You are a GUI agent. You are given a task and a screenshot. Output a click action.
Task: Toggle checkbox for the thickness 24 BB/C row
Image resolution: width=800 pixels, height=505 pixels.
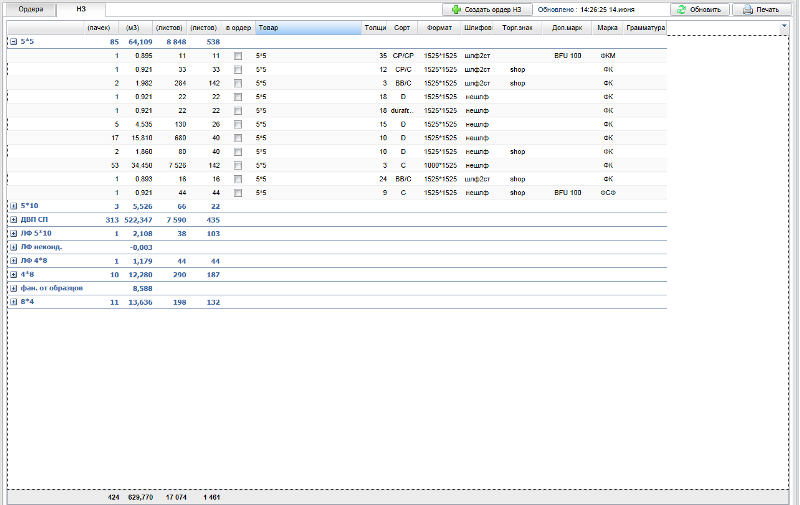click(x=238, y=178)
